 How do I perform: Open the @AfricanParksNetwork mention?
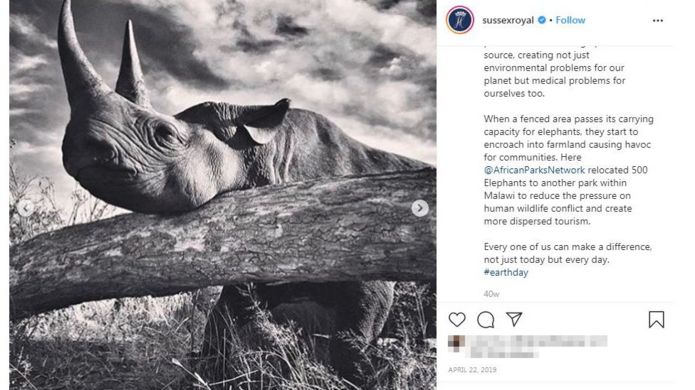click(x=534, y=170)
